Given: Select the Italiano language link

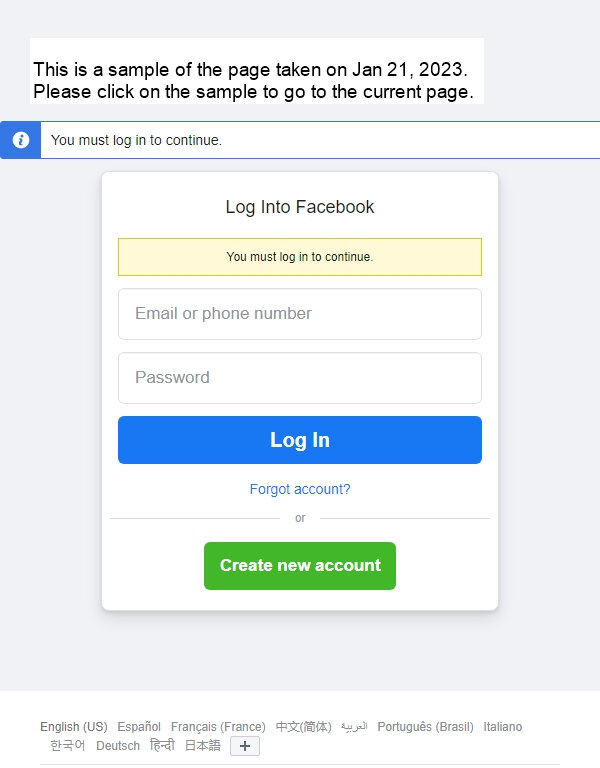Looking at the screenshot, I should [x=503, y=726].
